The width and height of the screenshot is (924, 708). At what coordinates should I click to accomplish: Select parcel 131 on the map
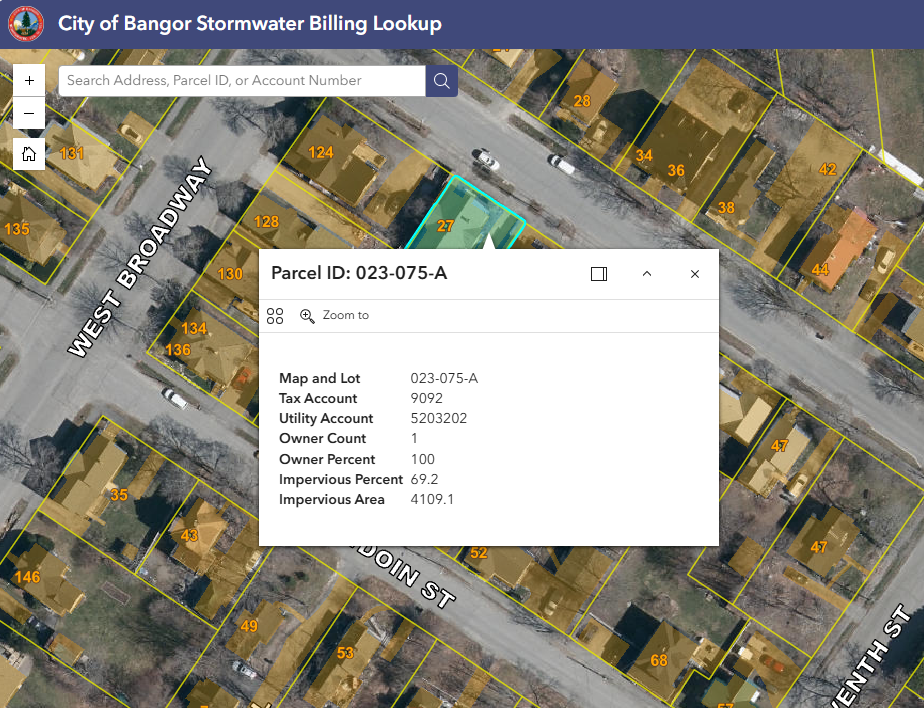coord(72,154)
